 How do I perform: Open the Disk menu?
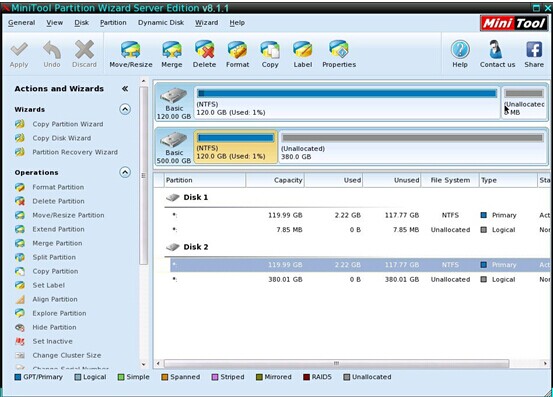[81, 23]
